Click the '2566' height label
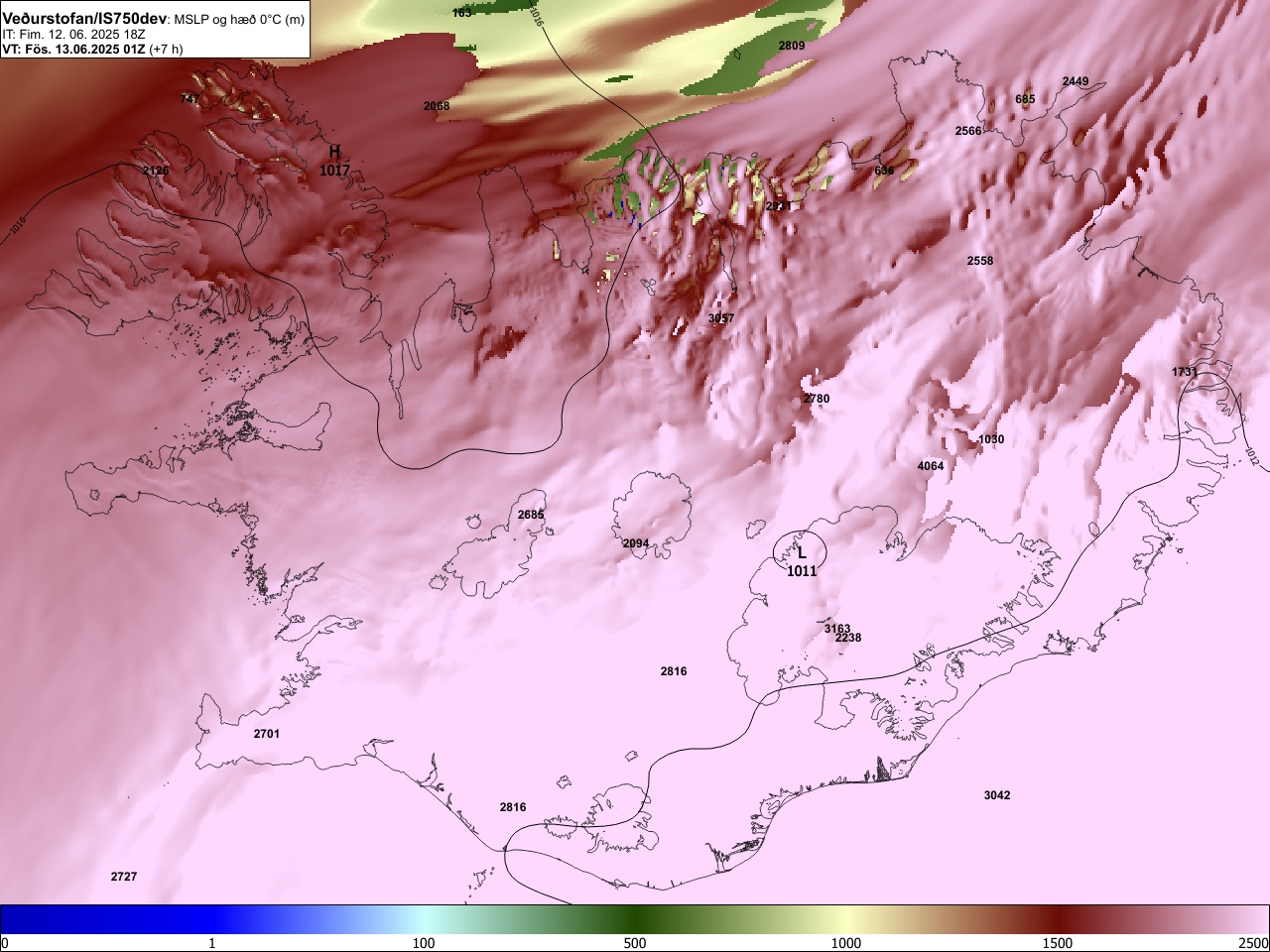The image size is (1270, 952). click(x=968, y=131)
